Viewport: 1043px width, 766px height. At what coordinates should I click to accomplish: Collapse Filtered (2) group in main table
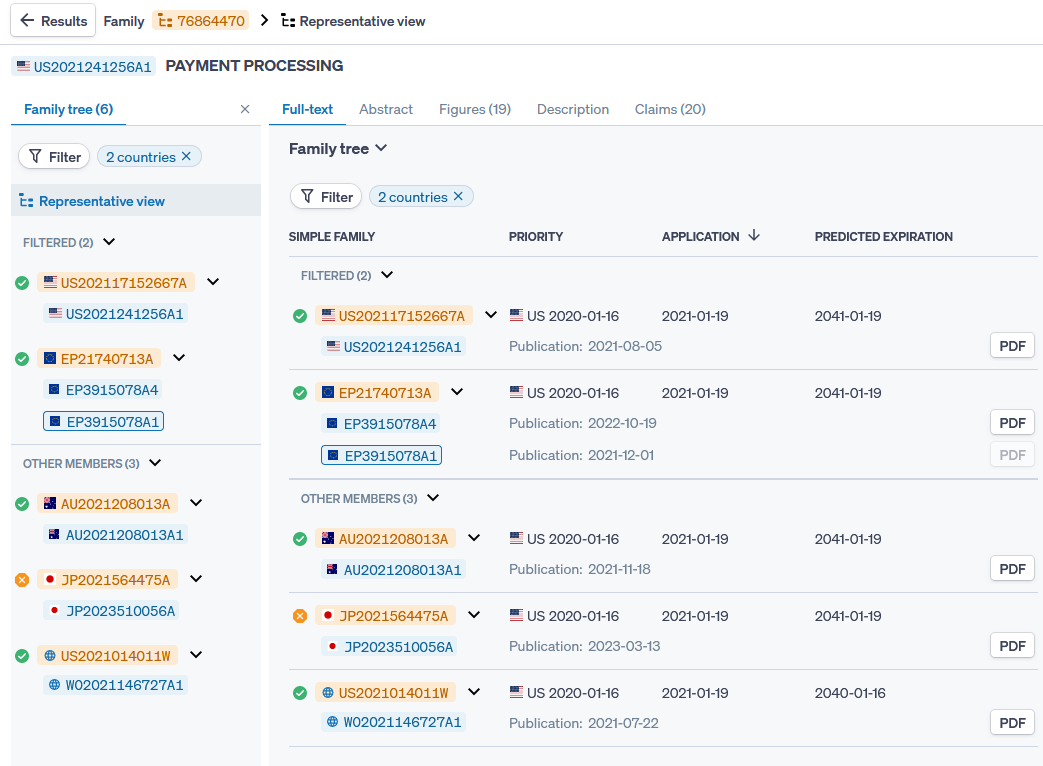coord(387,275)
